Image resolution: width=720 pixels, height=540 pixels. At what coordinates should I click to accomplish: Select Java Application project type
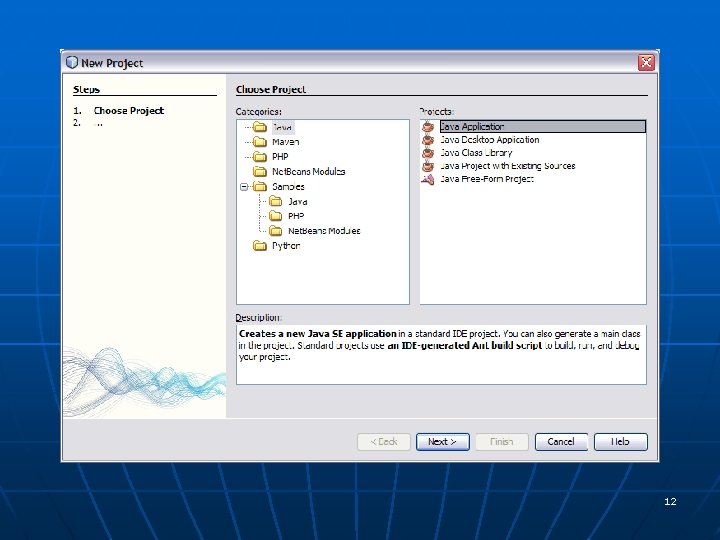543,126
